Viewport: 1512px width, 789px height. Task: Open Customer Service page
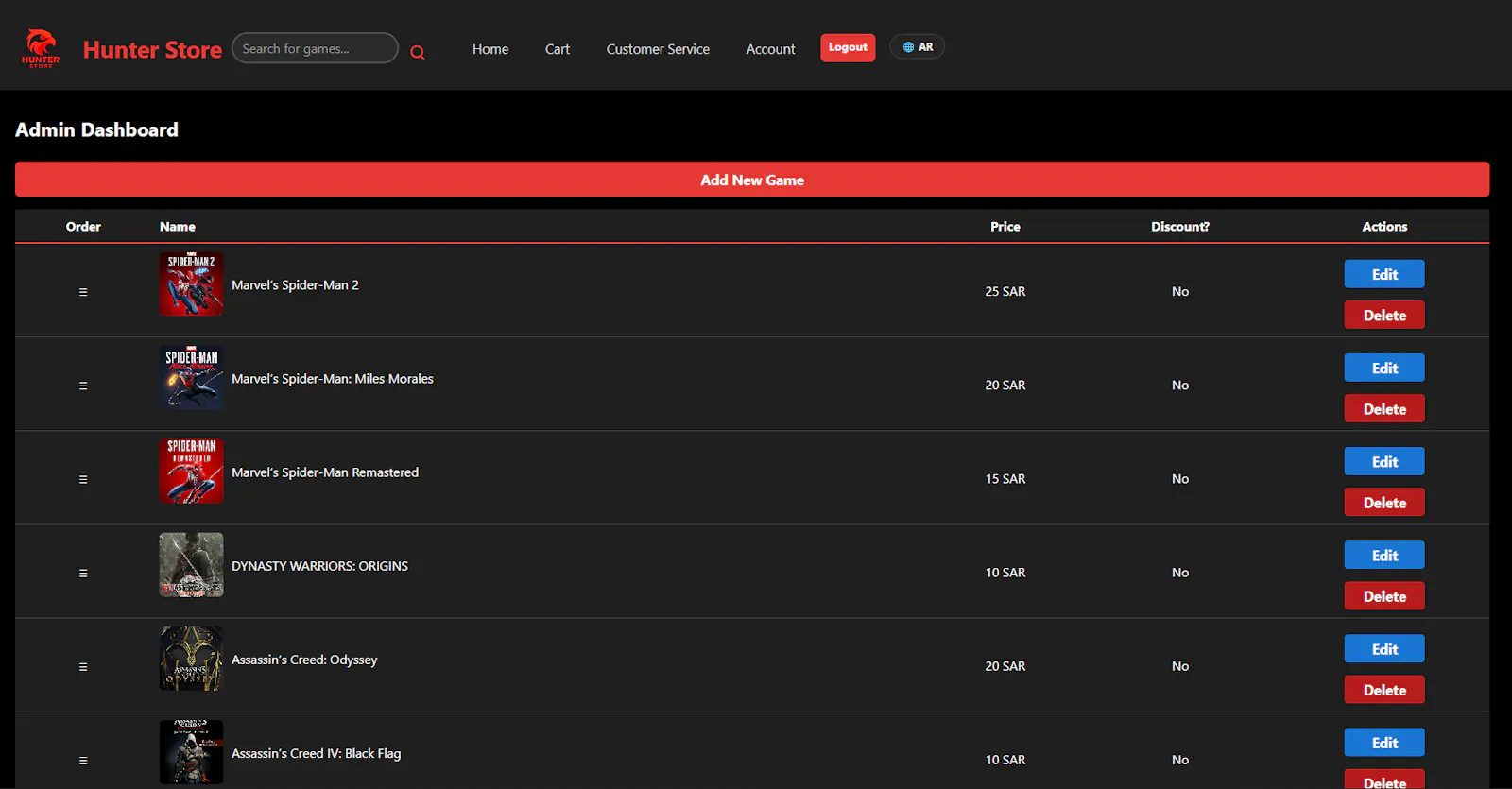click(658, 49)
